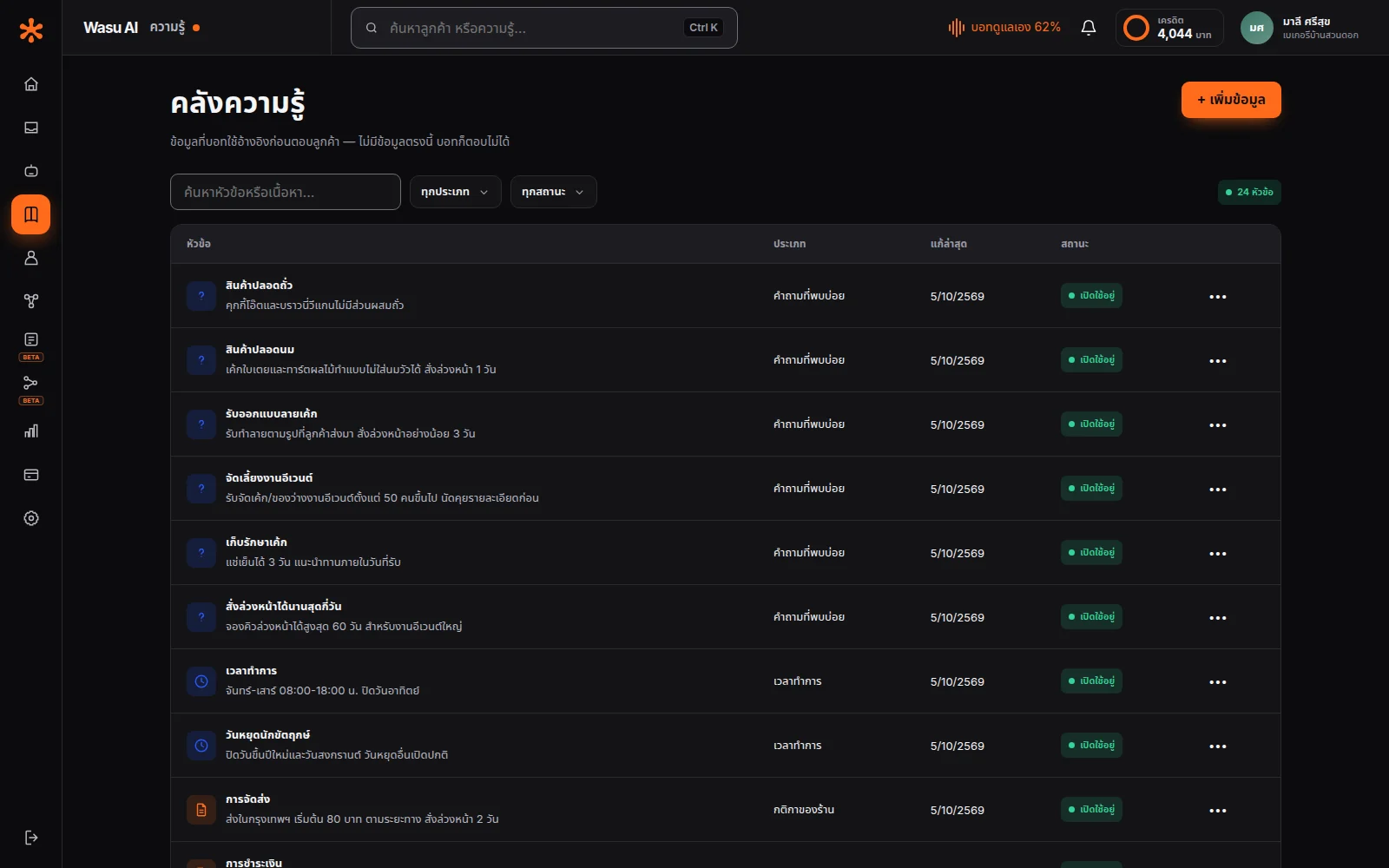Open three-dot menu for จัดเลี้ยงงานอีเวนต์ row
The width and height of the screenshot is (1389, 868).
point(1218,490)
